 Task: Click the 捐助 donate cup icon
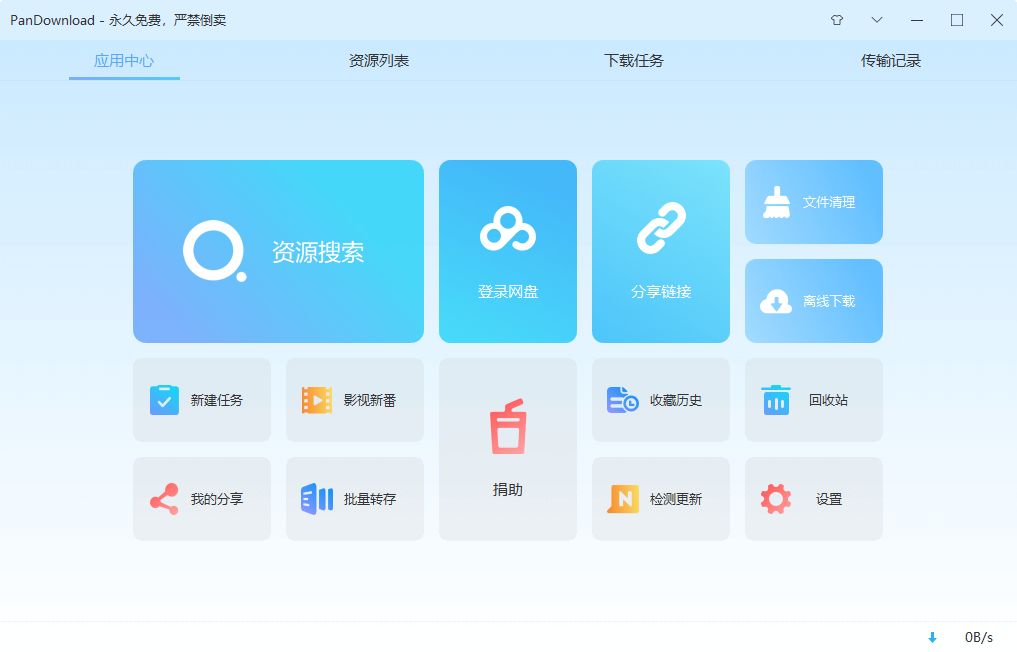(508, 428)
